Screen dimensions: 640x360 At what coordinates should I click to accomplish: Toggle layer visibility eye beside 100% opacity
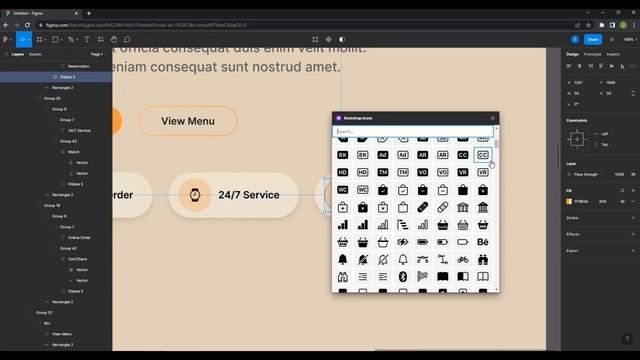coord(633,174)
